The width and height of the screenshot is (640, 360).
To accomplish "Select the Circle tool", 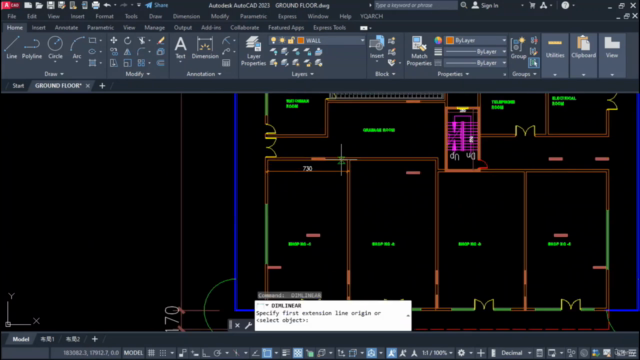I will [55, 47].
